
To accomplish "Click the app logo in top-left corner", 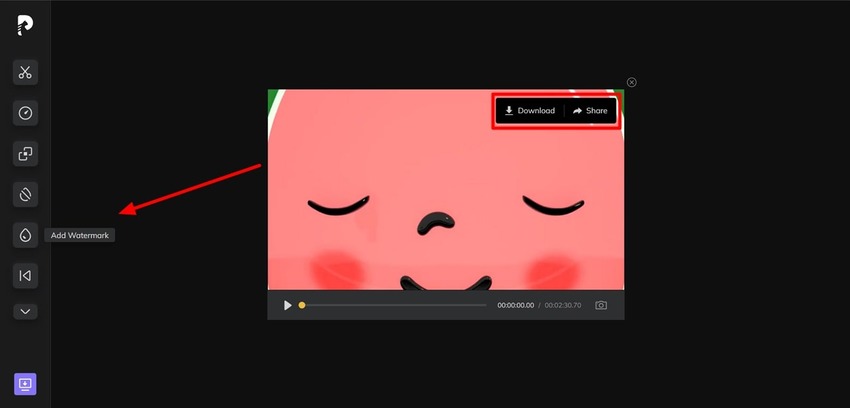I will [25, 24].
